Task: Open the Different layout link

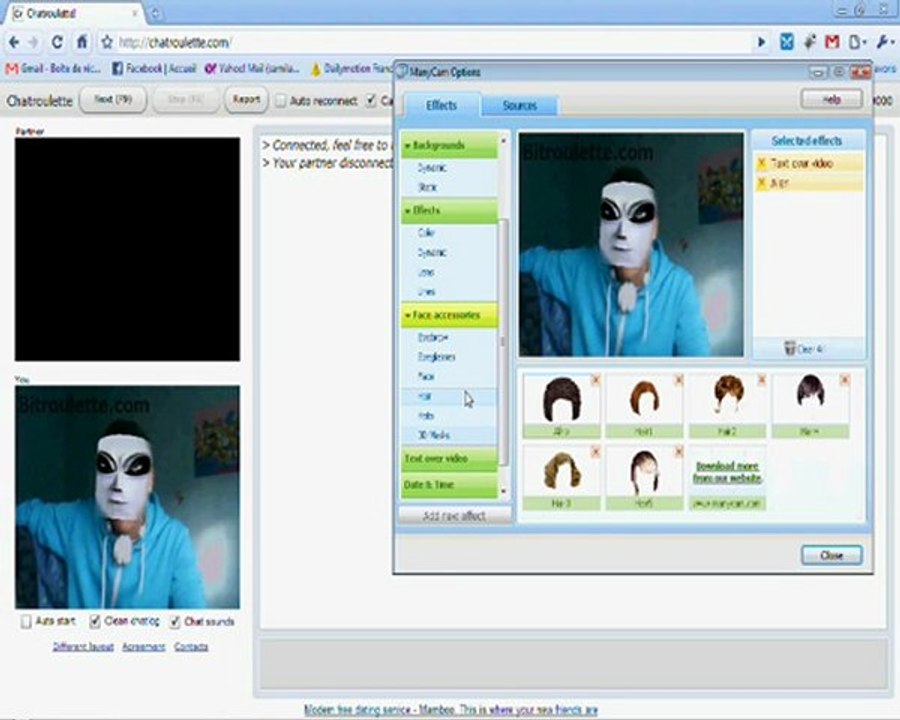Action: [x=83, y=647]
